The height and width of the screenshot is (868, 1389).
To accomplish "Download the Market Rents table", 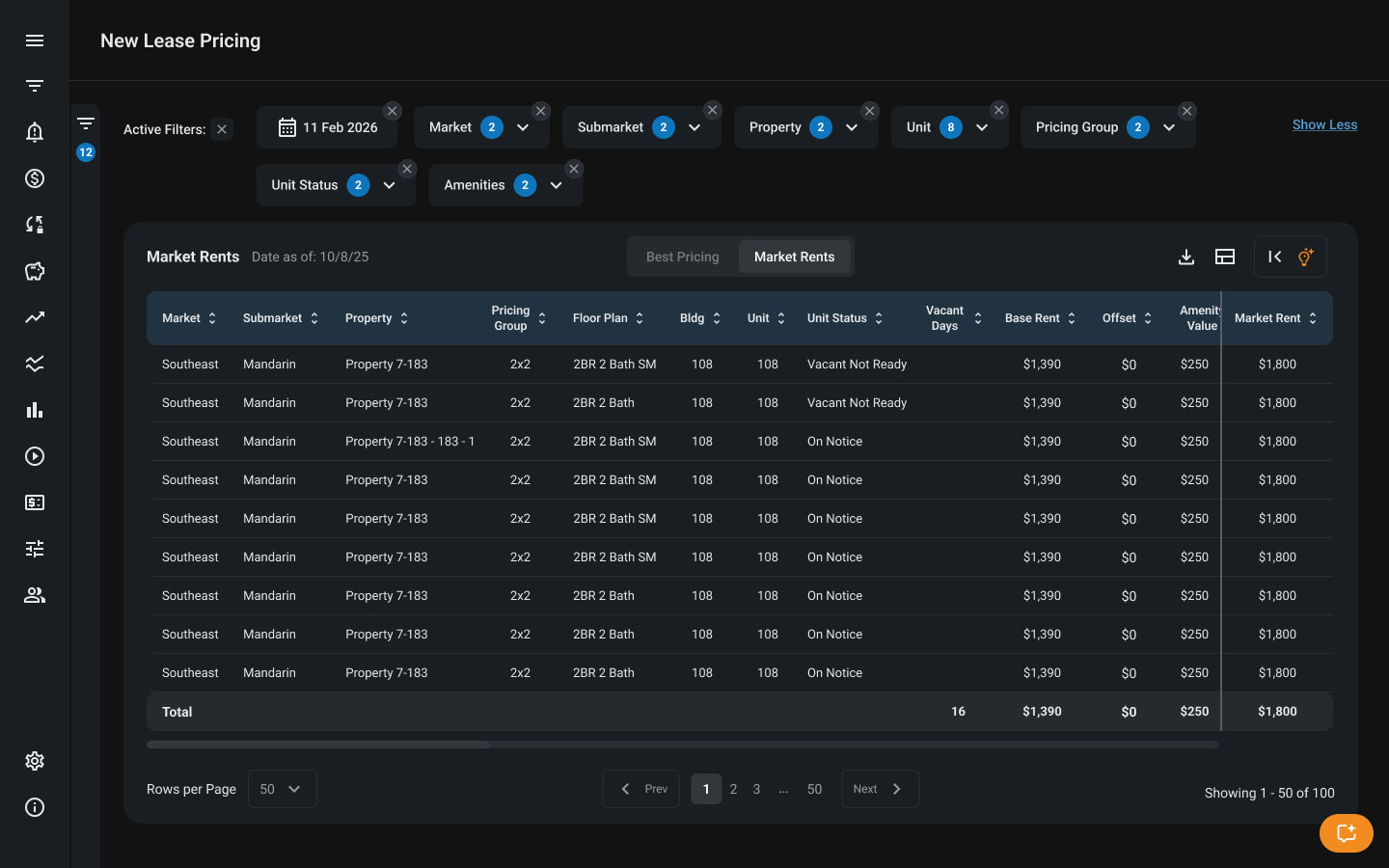I will [x=1186, y=257].
